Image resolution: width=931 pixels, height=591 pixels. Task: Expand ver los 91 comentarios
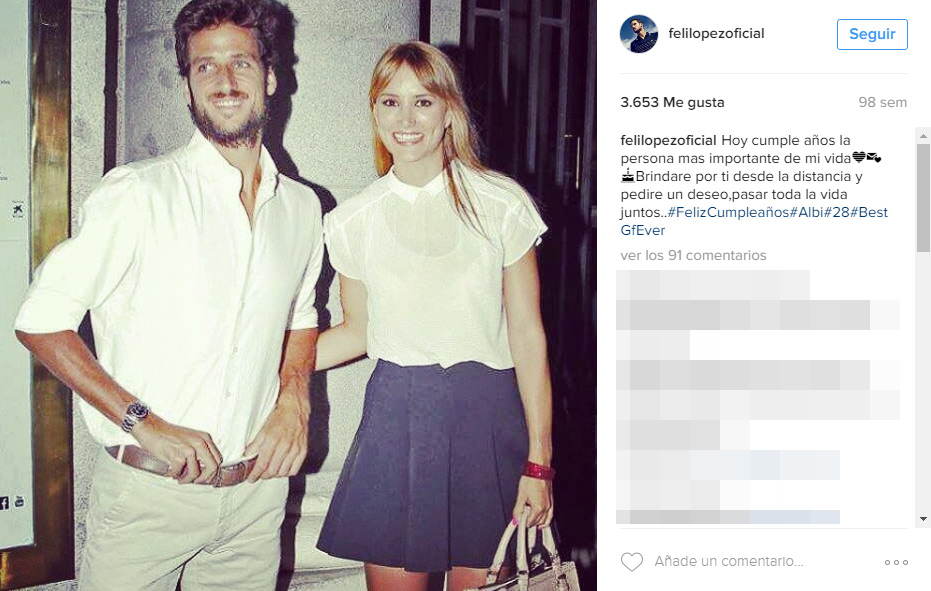[x=694, y=255]
